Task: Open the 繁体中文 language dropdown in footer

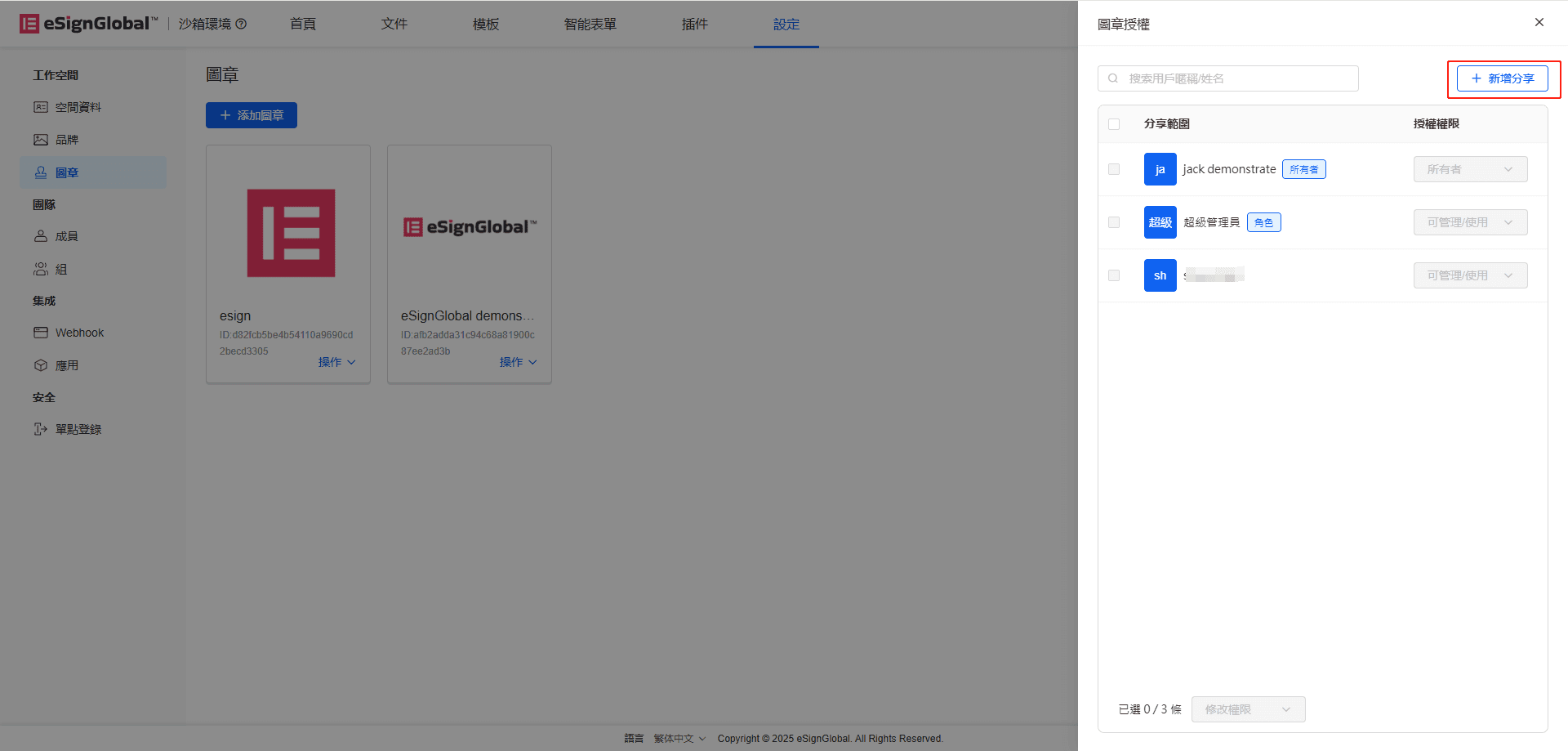Action: 679,739
